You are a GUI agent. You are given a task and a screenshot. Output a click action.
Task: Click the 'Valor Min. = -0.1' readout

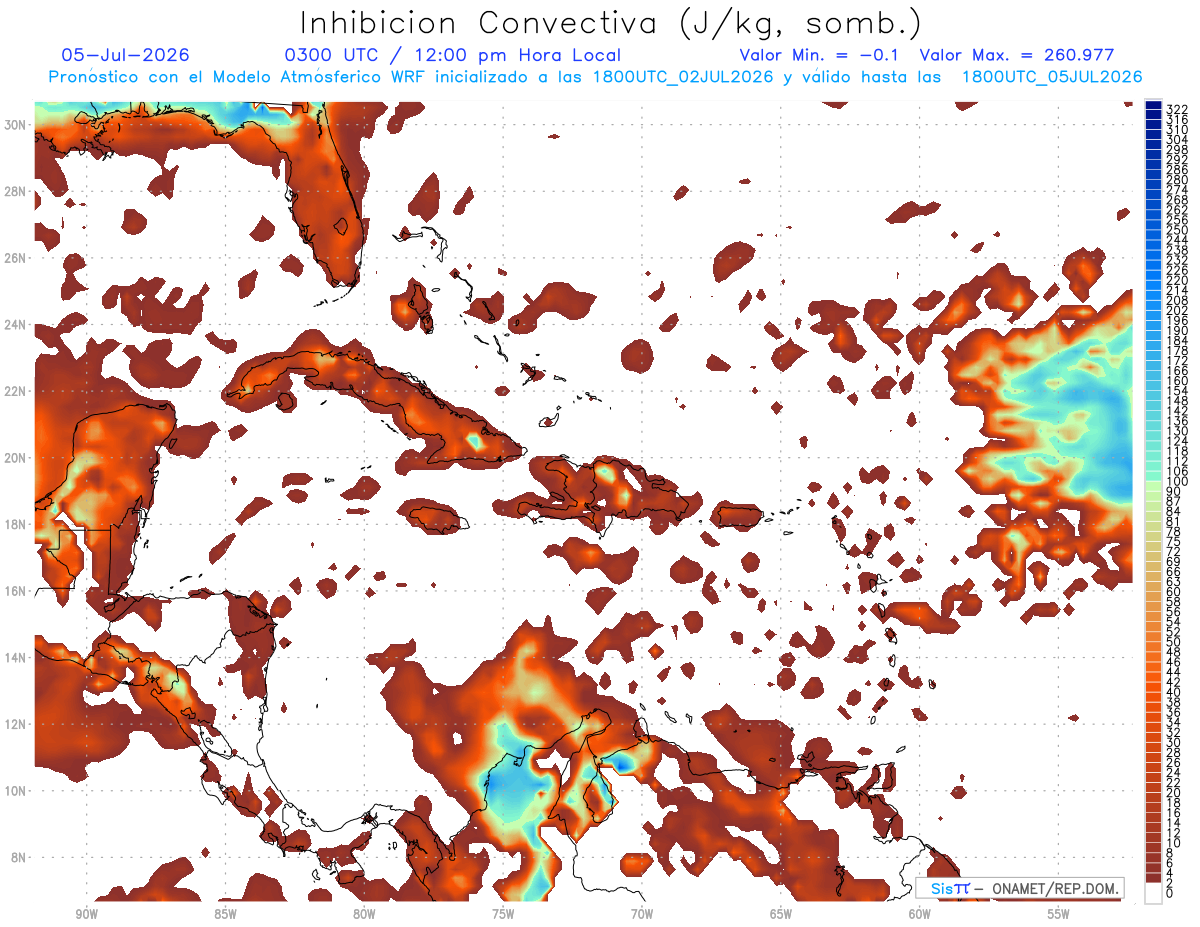point(821,56)
